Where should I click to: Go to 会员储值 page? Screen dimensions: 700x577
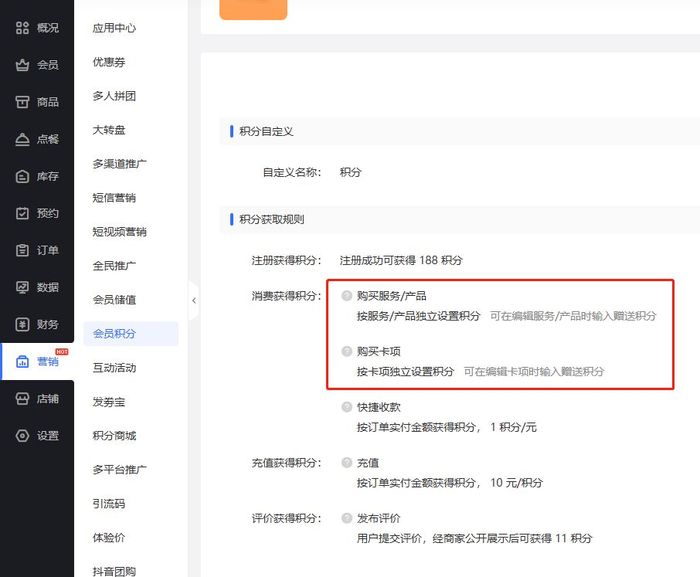(x=114, y=300)
